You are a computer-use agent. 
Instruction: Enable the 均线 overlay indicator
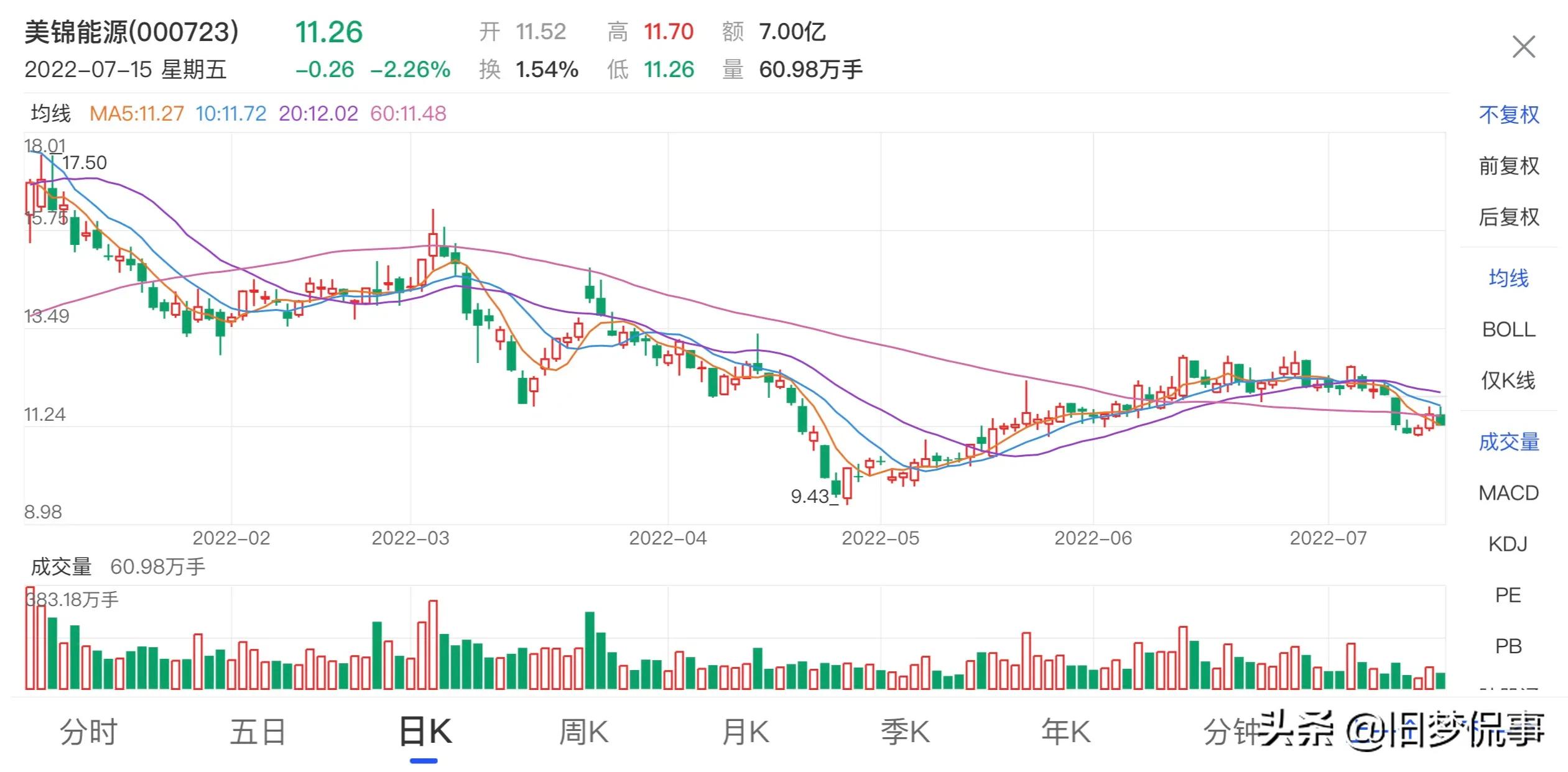tap(1508, 278)
